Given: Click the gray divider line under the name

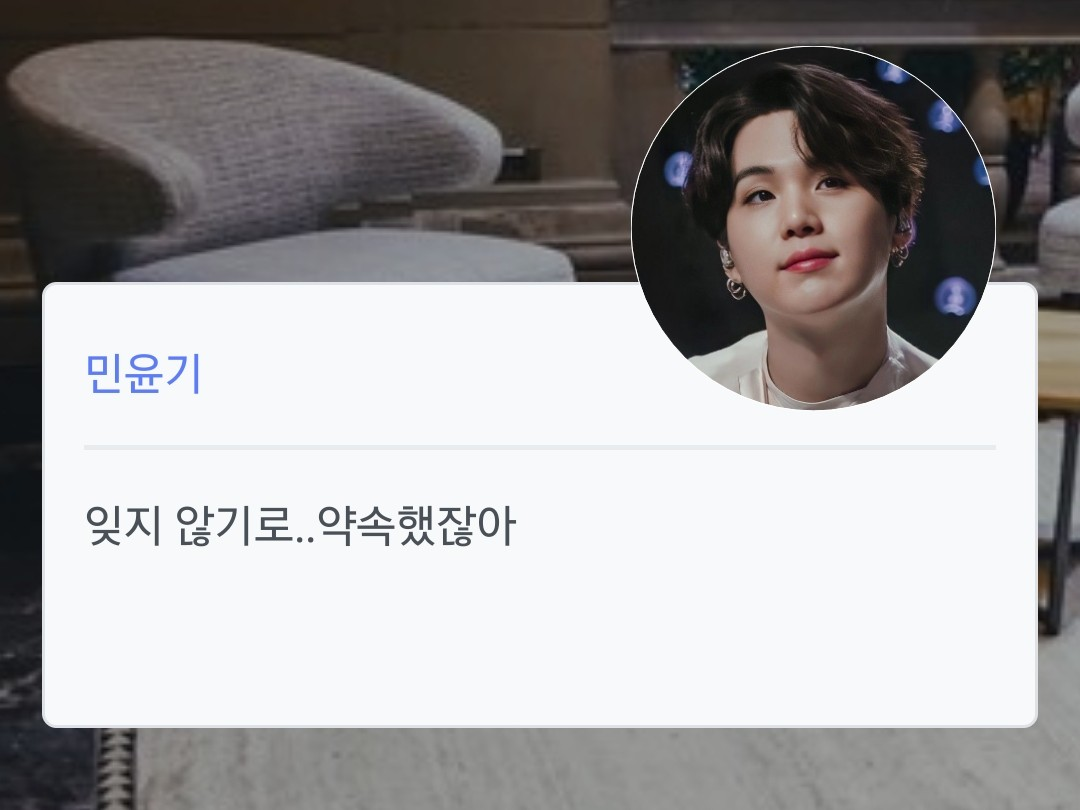Looking at the screenshot, I should [x=540, y=448].
